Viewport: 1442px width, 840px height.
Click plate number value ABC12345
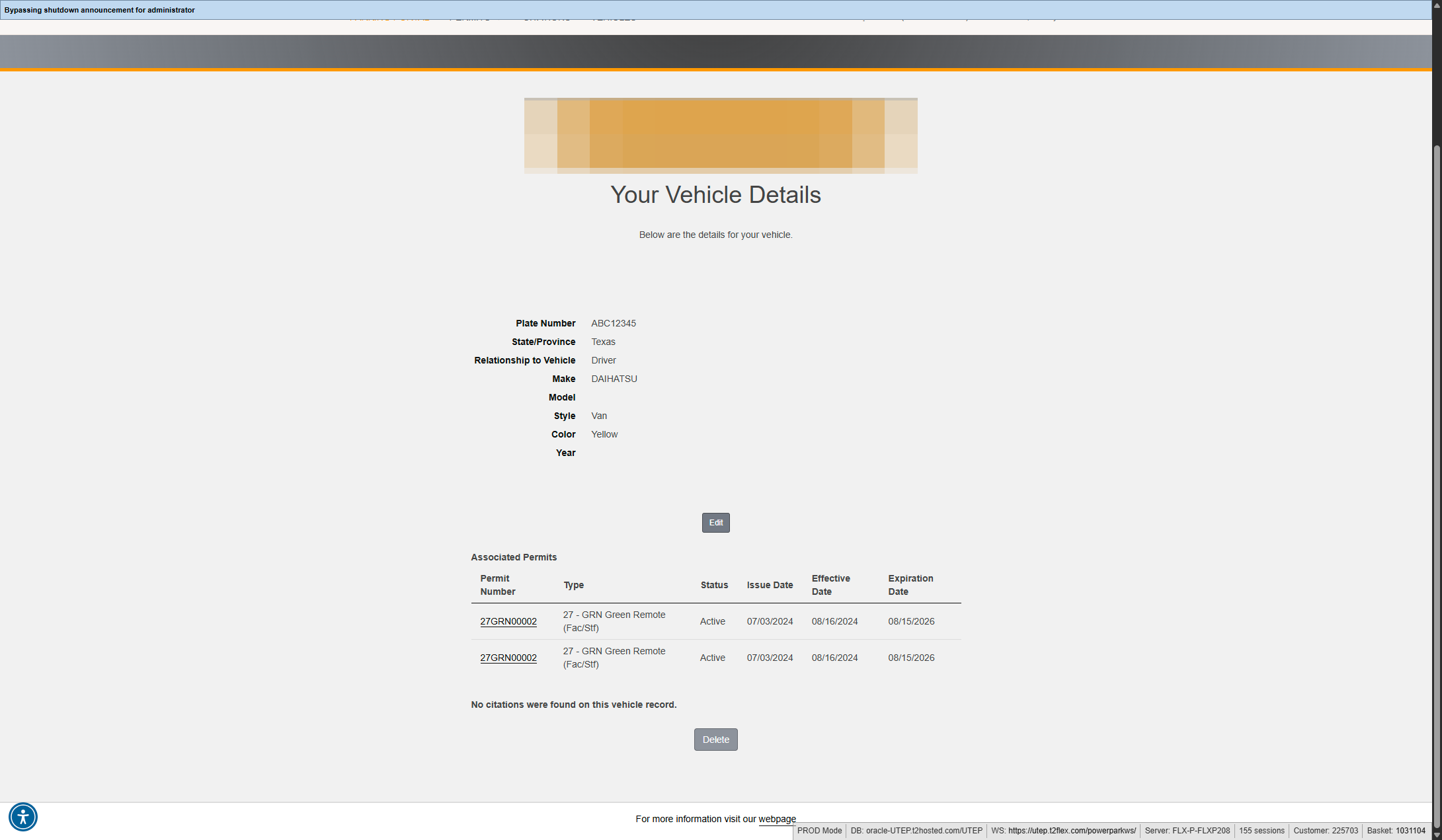(614, 323)
